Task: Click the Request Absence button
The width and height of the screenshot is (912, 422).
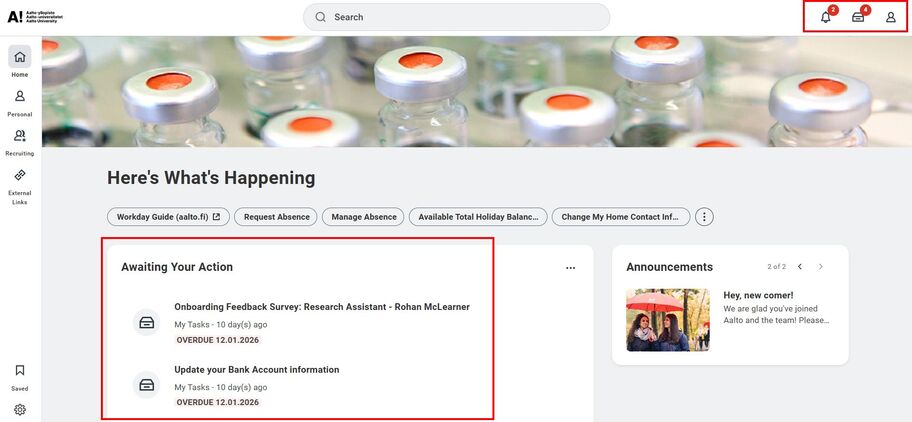Action: click(276, 217)
